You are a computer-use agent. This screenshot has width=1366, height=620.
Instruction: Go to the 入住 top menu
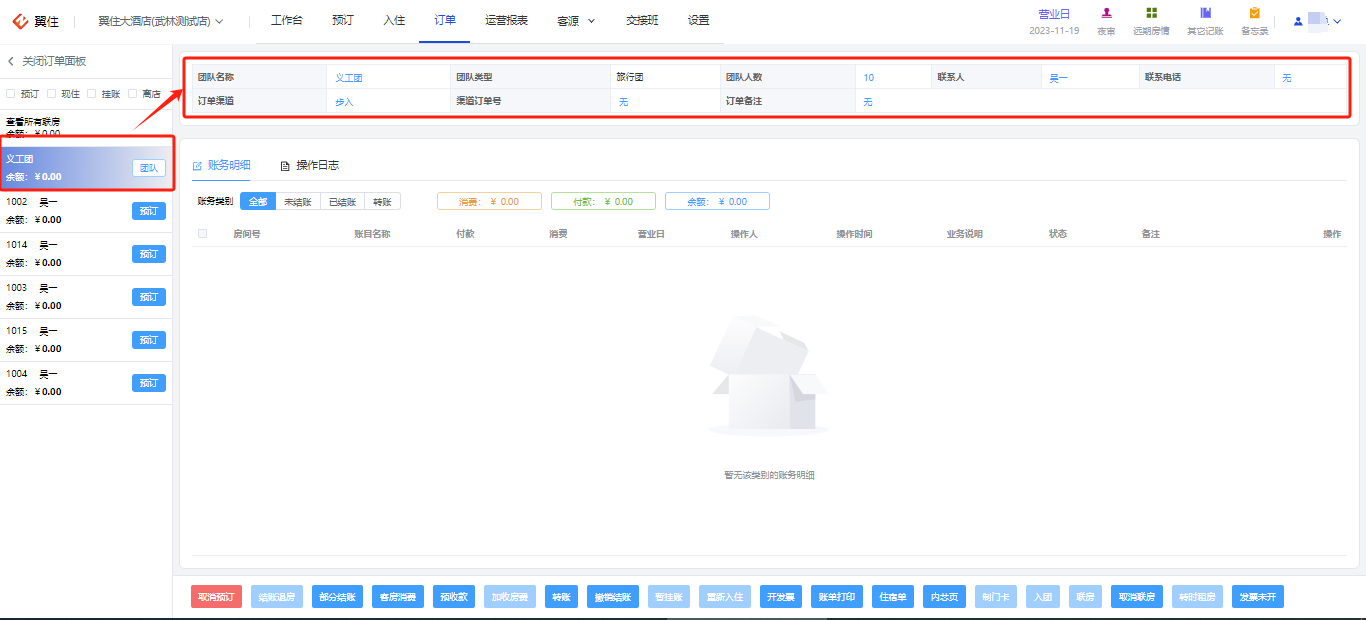(x=394, y=20)
